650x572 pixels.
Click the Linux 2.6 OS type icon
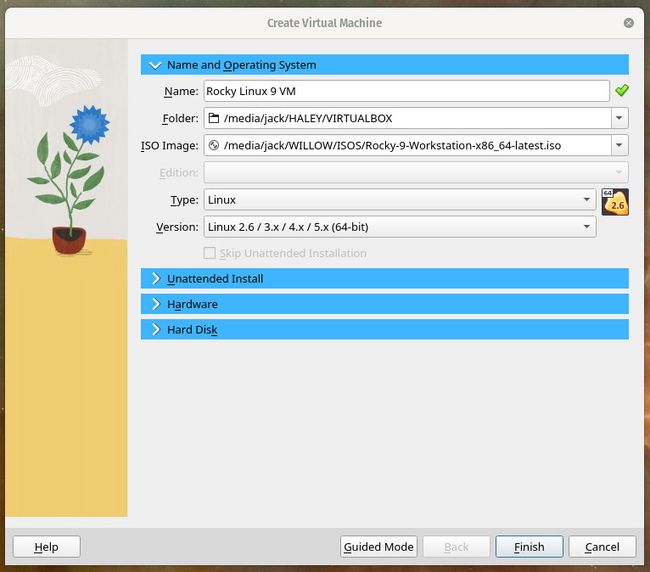click(x=615, y=202)
